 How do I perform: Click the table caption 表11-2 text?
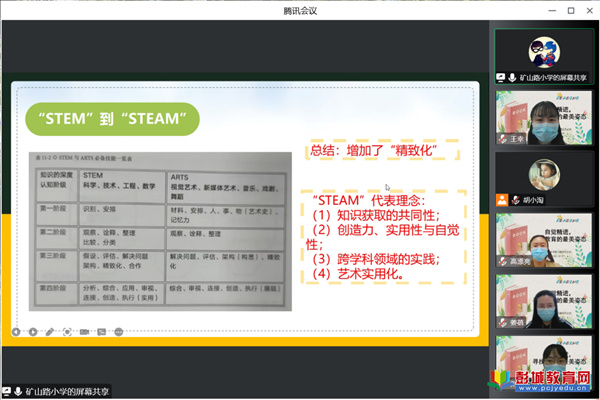coord(84,158)
